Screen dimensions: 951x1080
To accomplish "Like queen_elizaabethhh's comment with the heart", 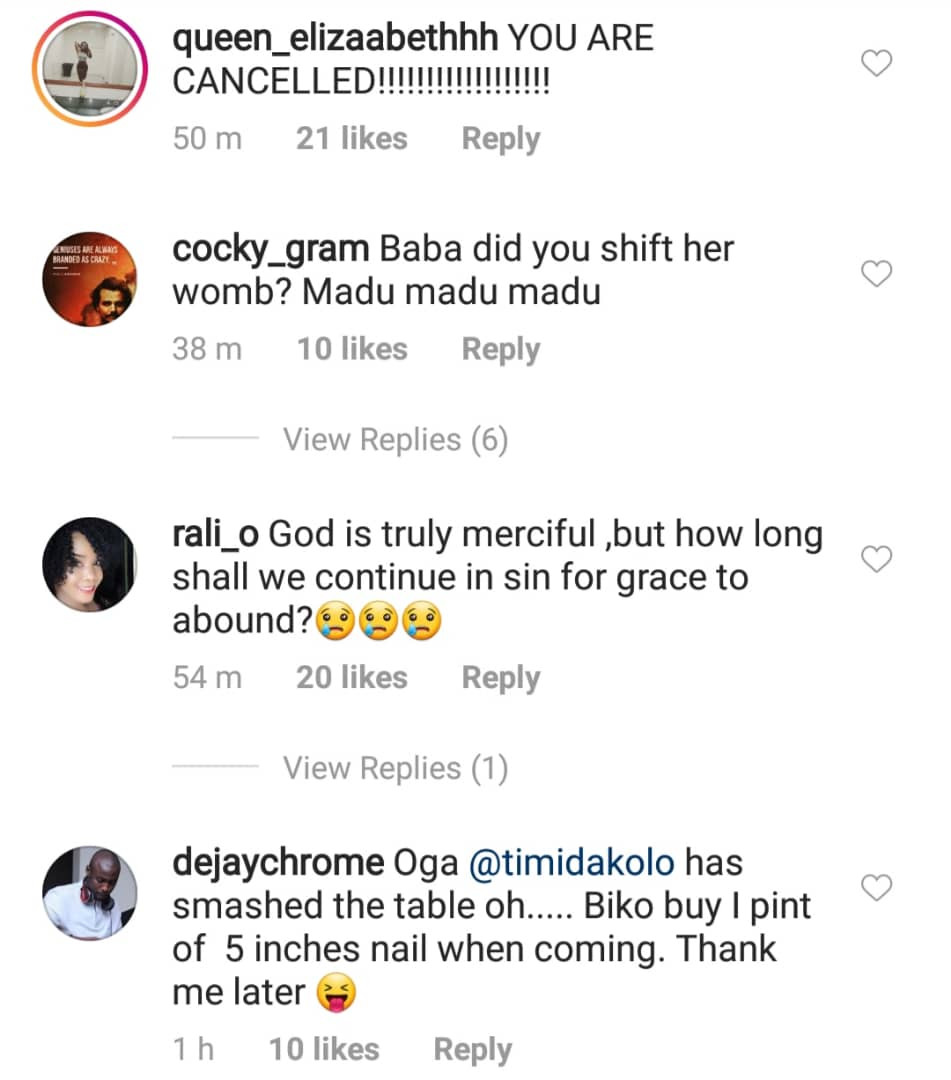I will 876,65.
